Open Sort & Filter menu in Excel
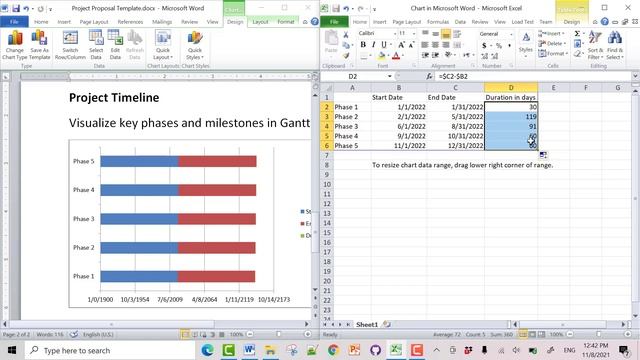 595,45
